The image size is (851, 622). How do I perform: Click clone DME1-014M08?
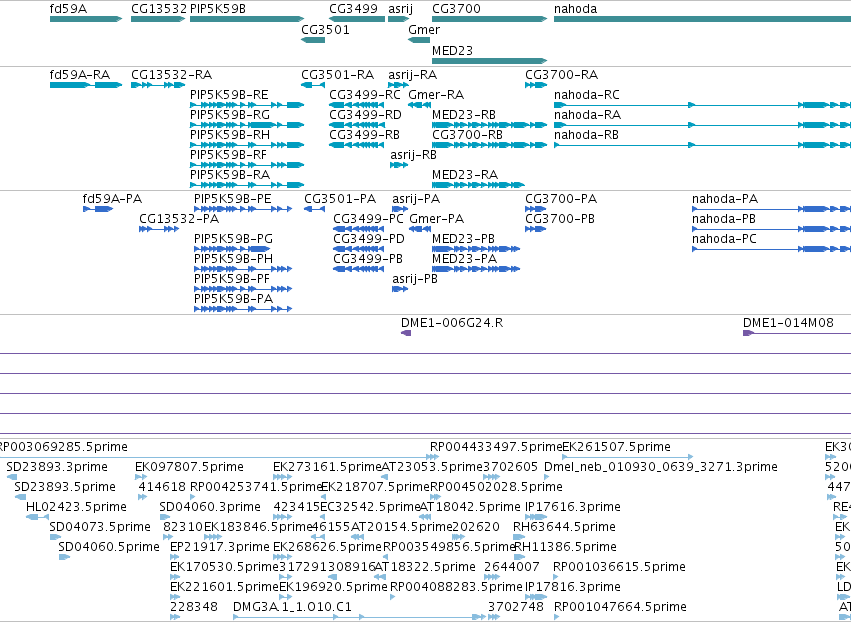click(797, 333)
